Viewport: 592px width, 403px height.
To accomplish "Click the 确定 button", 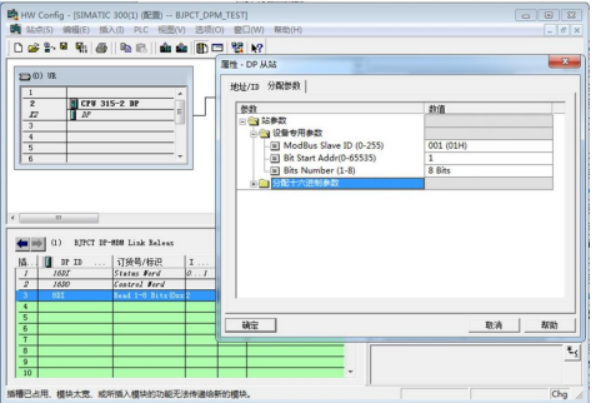I will [251, 325].
